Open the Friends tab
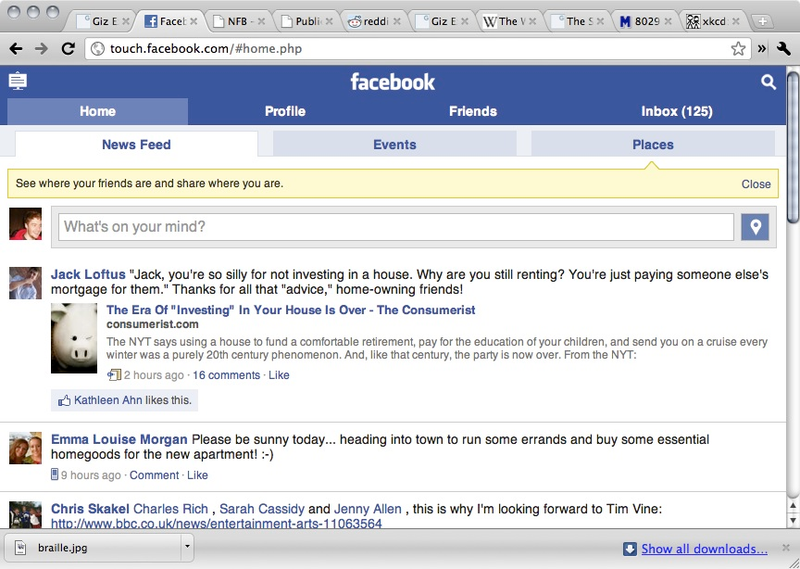The width and height of the screenshot is (800, 569). [x=473, y=111]
